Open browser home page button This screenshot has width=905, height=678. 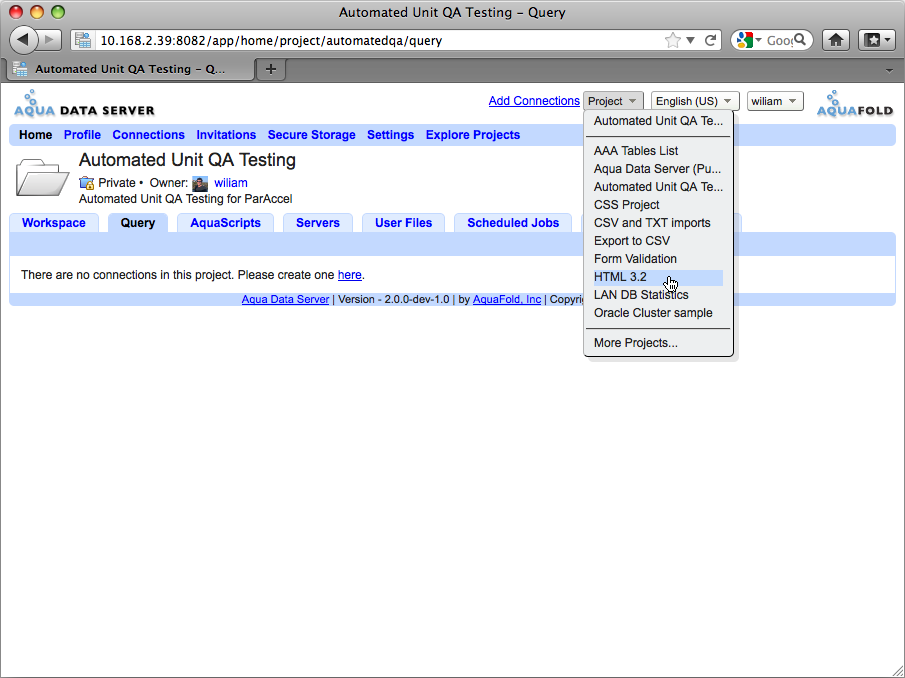pos(836,40)
